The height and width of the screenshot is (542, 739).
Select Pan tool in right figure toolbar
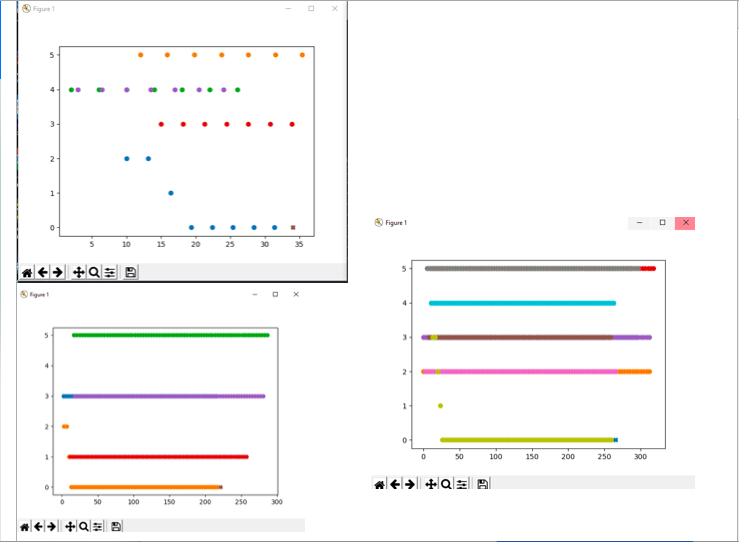[x=431, y=484]
